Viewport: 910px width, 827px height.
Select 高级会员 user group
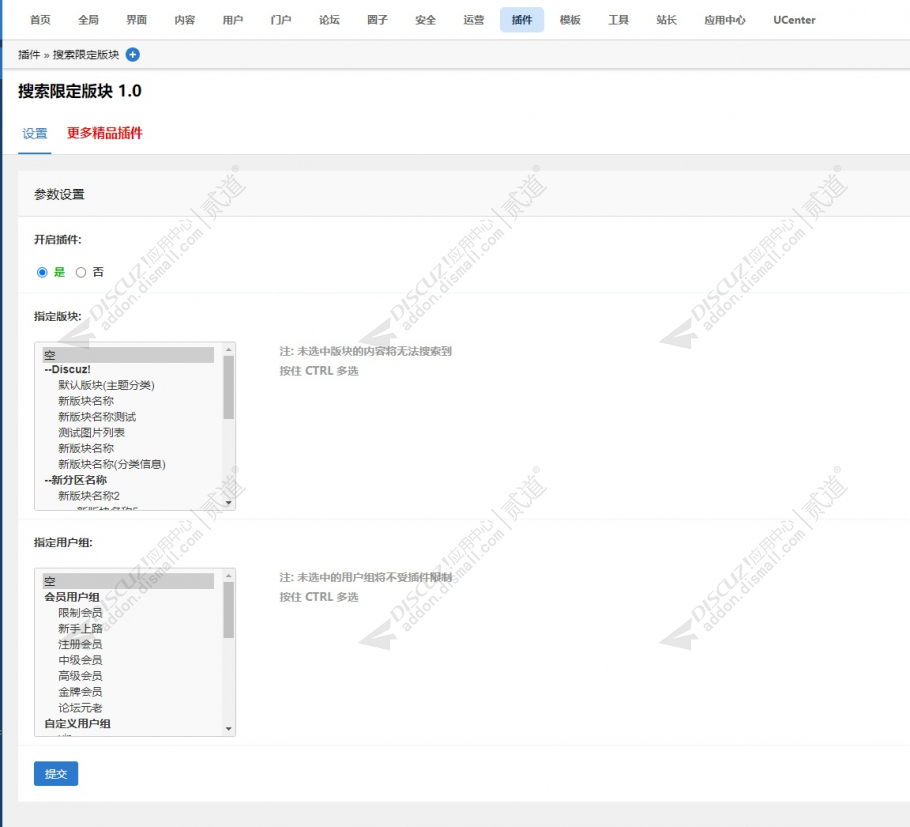(x=128, y=676)
